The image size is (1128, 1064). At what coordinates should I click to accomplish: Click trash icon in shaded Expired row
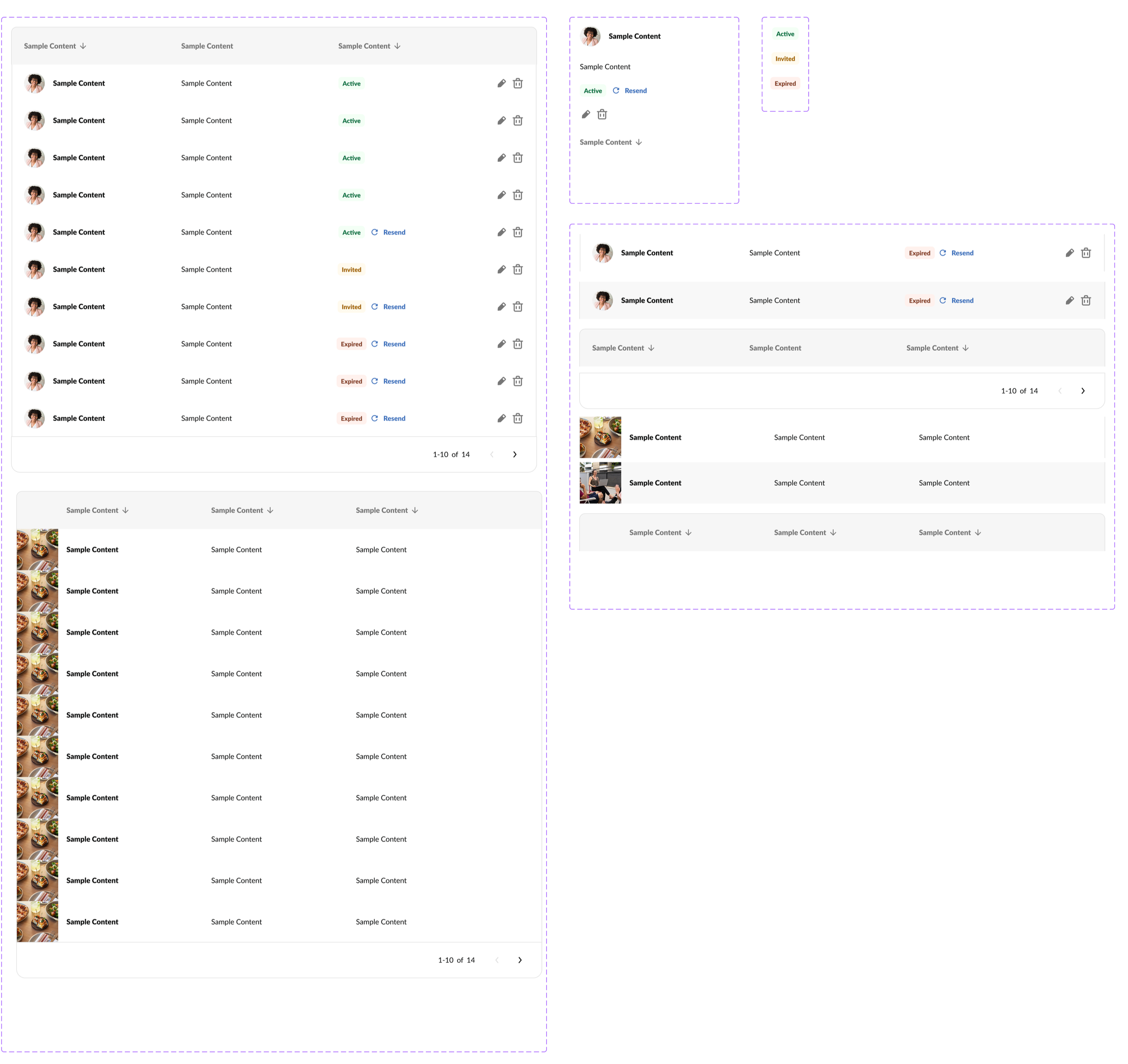coord(1086,301)
